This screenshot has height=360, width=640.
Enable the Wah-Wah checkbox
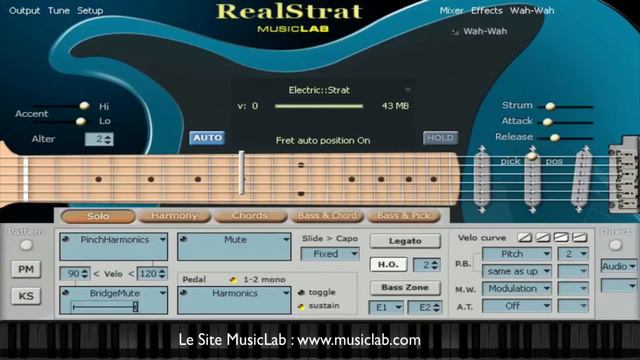click(x=456, y=31)
